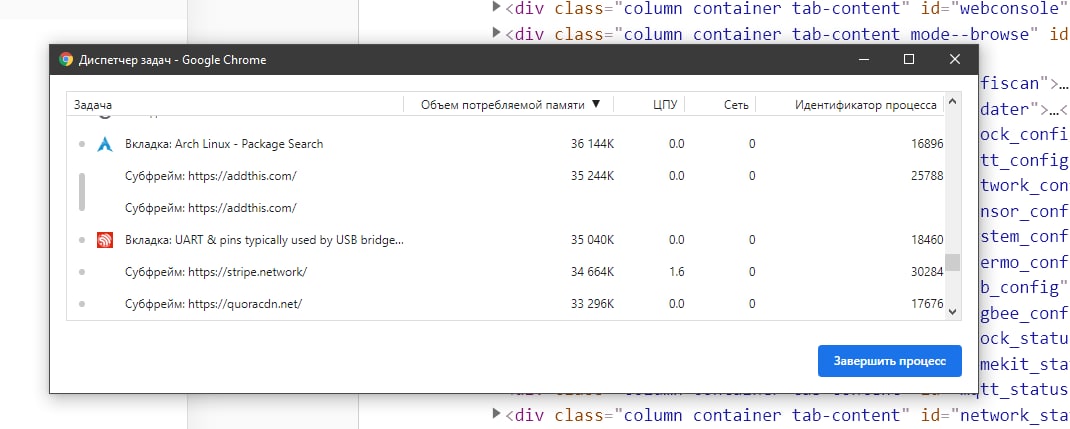Sort by the Сеть column header
The width and height of the screenshot is (1070, 429).
(x=736, y=104)
